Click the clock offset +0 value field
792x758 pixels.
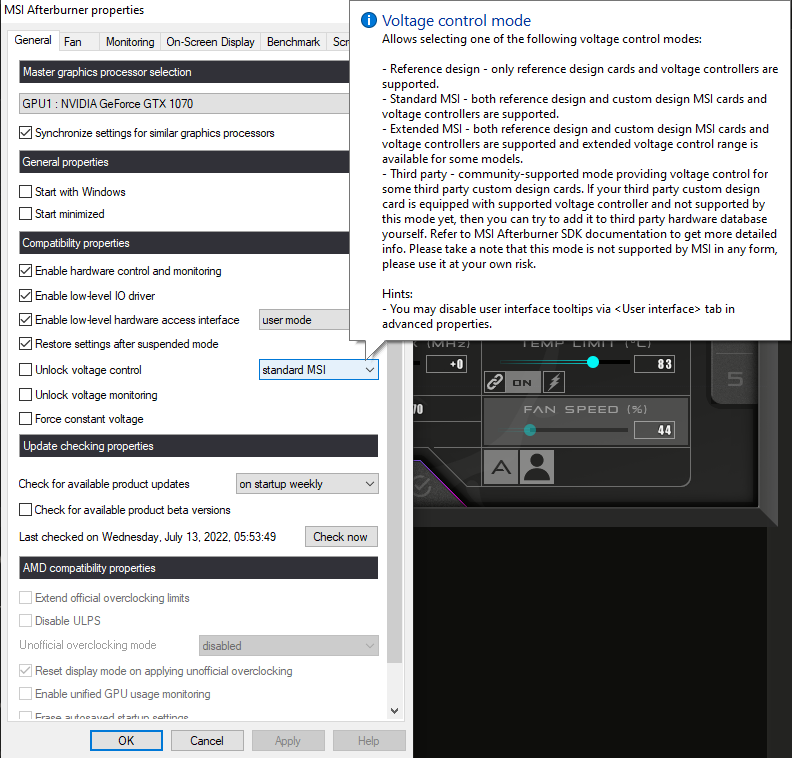pyautogui.click(x=446, y=364)
